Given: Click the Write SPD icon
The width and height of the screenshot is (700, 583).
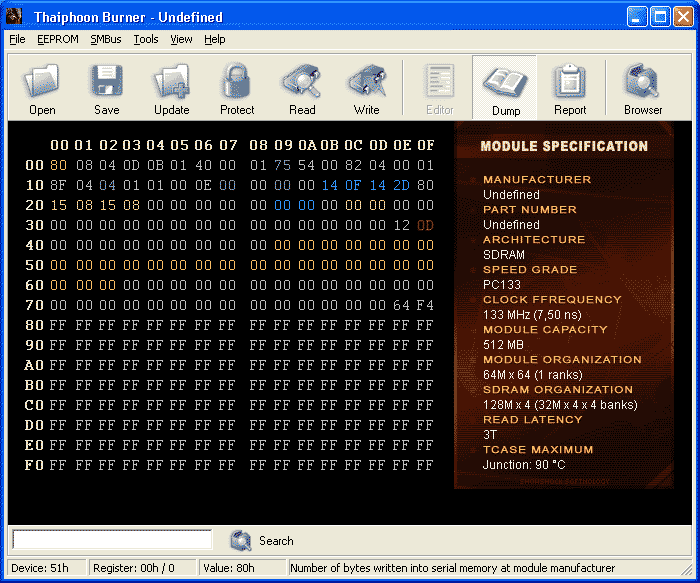Looking at the screenshot, I should (x=367, y=81).
